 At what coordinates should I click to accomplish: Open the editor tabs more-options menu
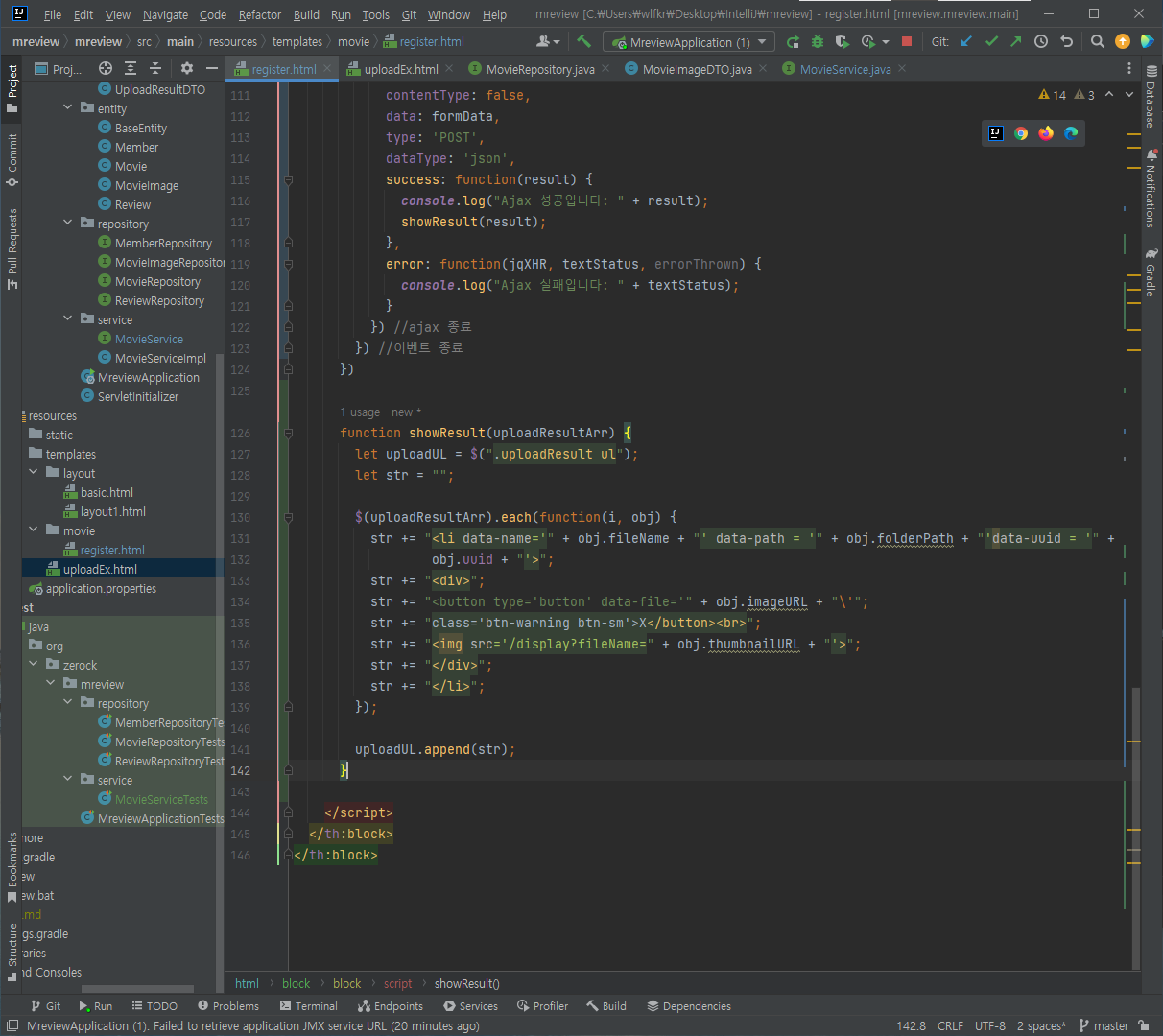click(x=1129, y=69)
